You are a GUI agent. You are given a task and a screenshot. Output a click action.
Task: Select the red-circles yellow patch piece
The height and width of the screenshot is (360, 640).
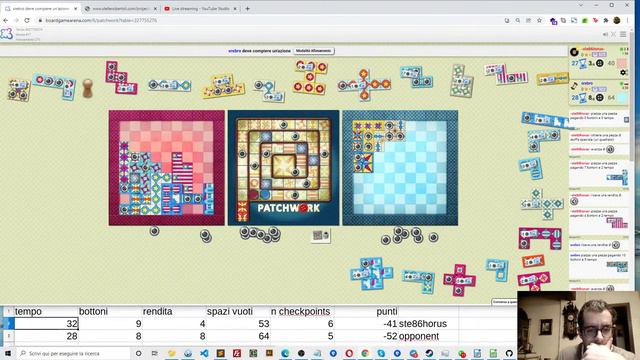coord(309,78)
